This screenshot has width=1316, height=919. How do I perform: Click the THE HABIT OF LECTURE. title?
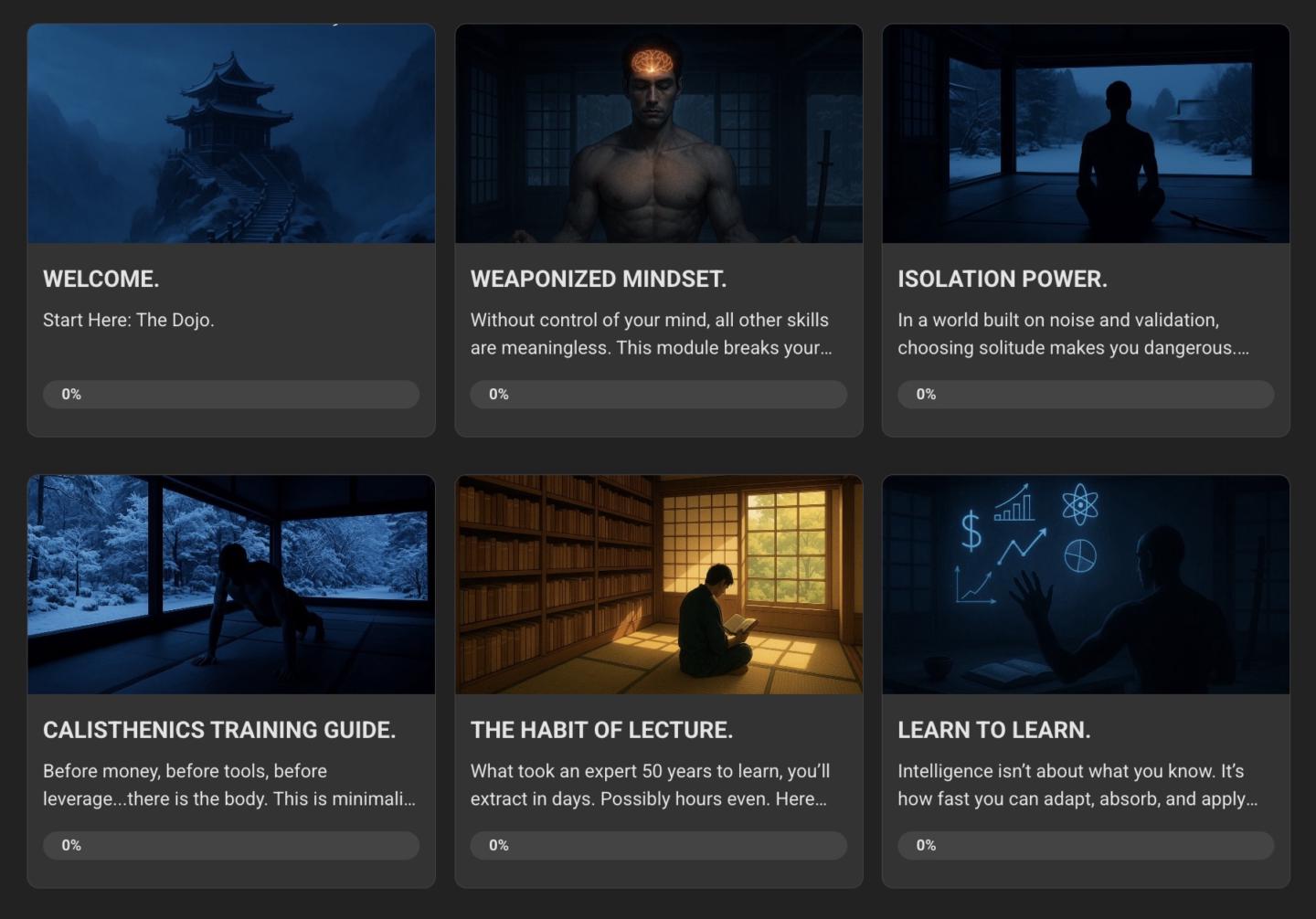click(601, 731)
